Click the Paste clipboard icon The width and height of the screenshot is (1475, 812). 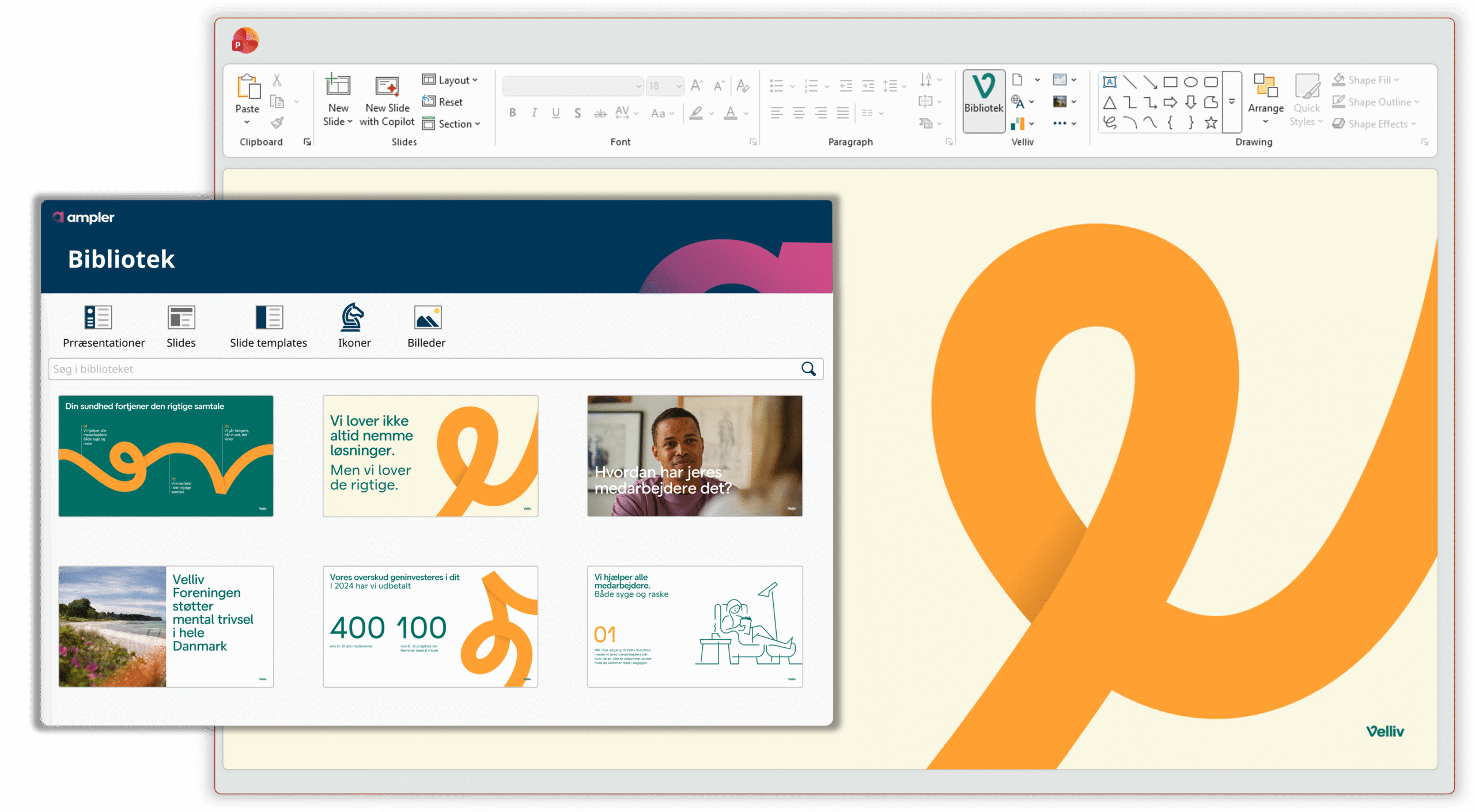point(248,88)
